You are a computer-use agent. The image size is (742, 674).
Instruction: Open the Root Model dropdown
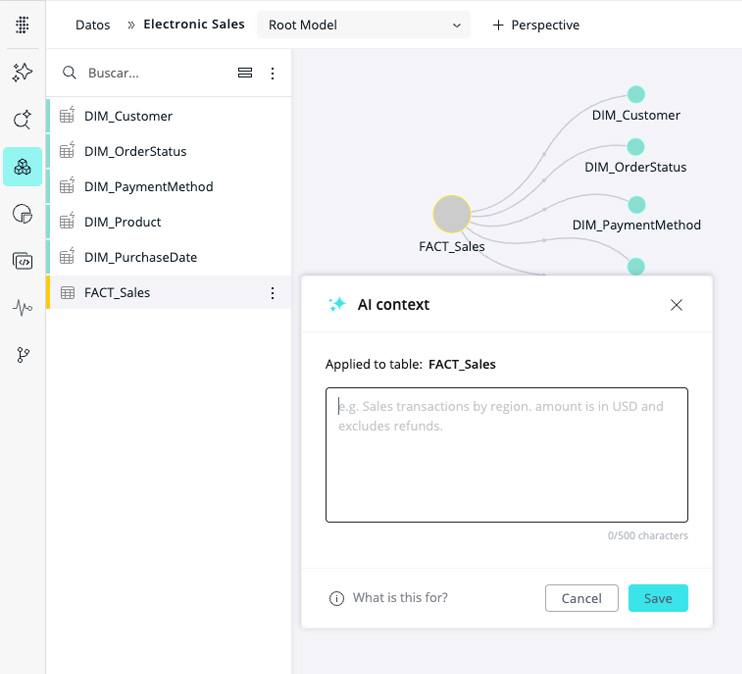363,25
